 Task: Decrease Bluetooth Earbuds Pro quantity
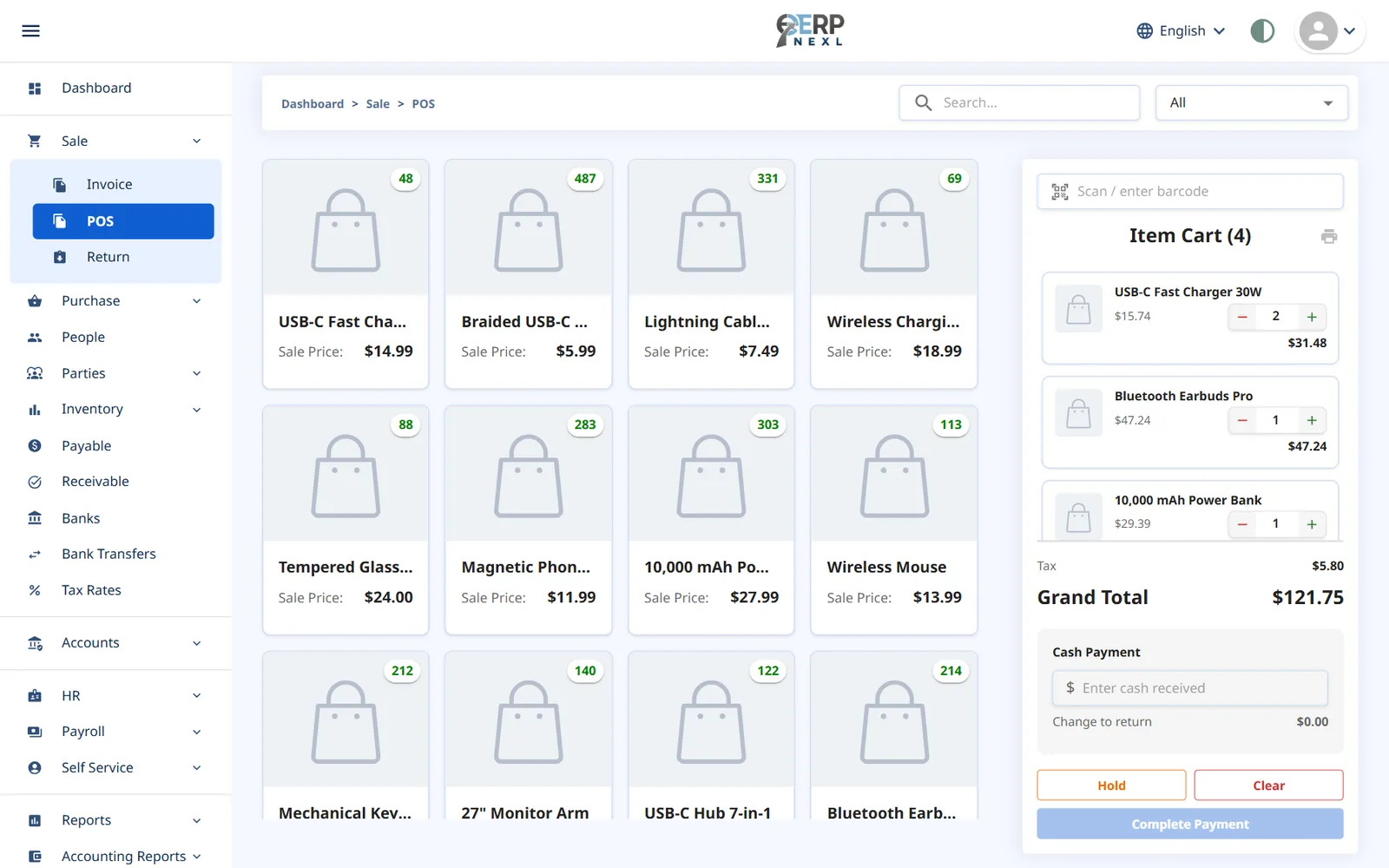point(1242,421)
